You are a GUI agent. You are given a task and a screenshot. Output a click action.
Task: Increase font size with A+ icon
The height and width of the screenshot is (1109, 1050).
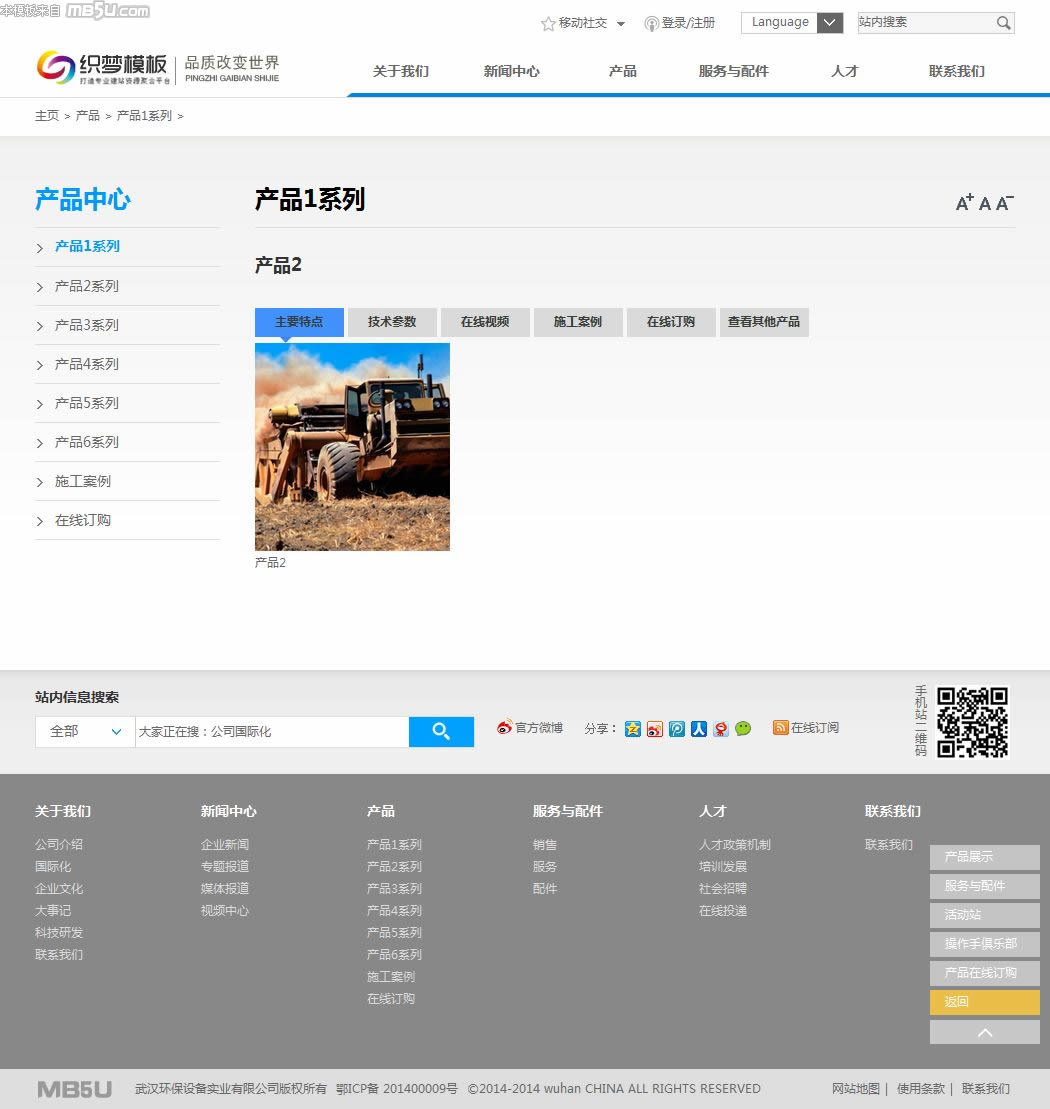(x=964, y=203)
